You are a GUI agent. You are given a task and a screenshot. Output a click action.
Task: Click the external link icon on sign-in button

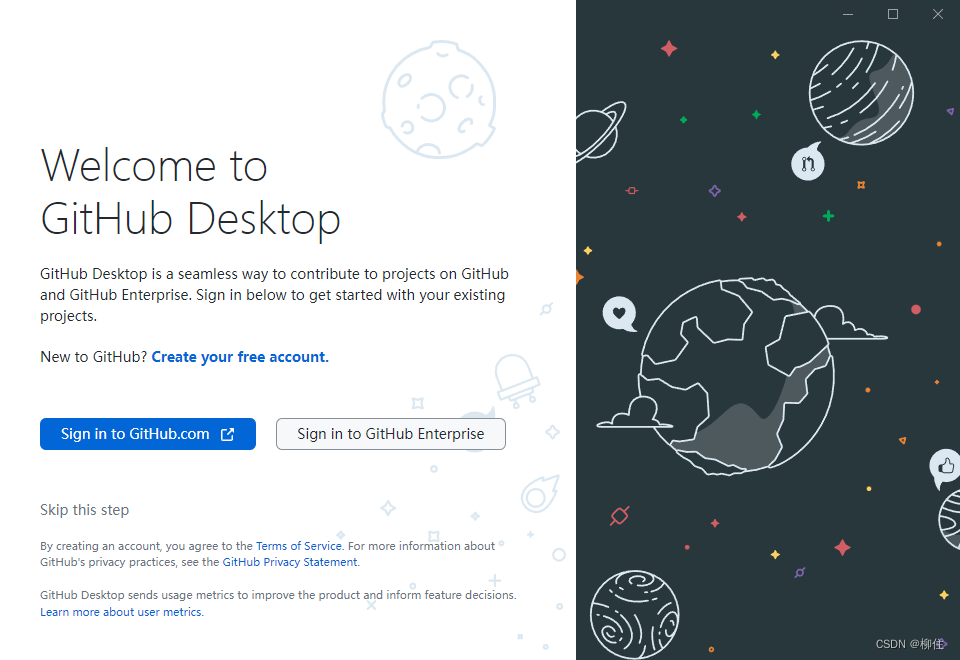[x=227, y=434]
